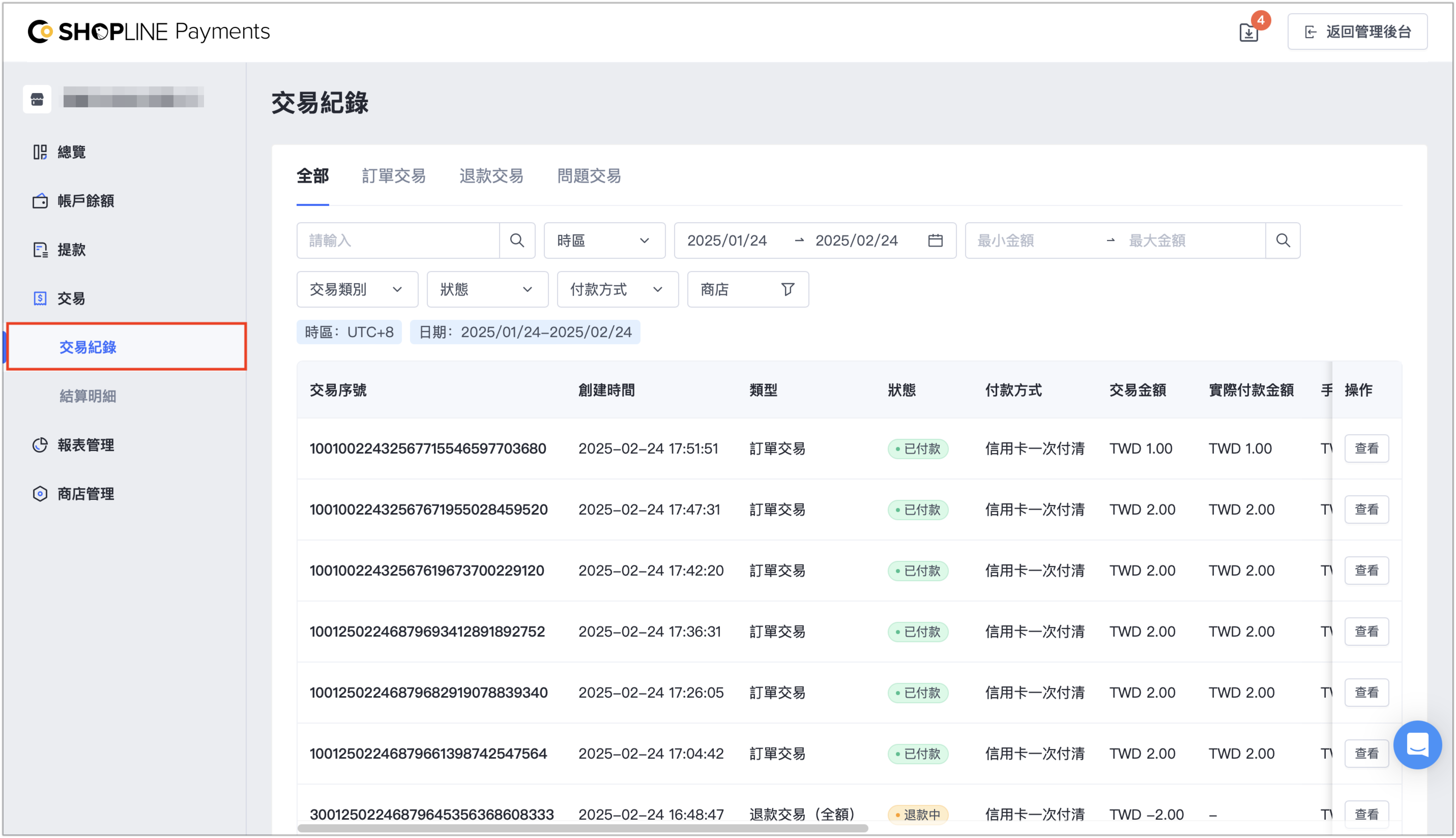Click the 最大金額 input field
1456x838 pixels.
(1192, 241)
